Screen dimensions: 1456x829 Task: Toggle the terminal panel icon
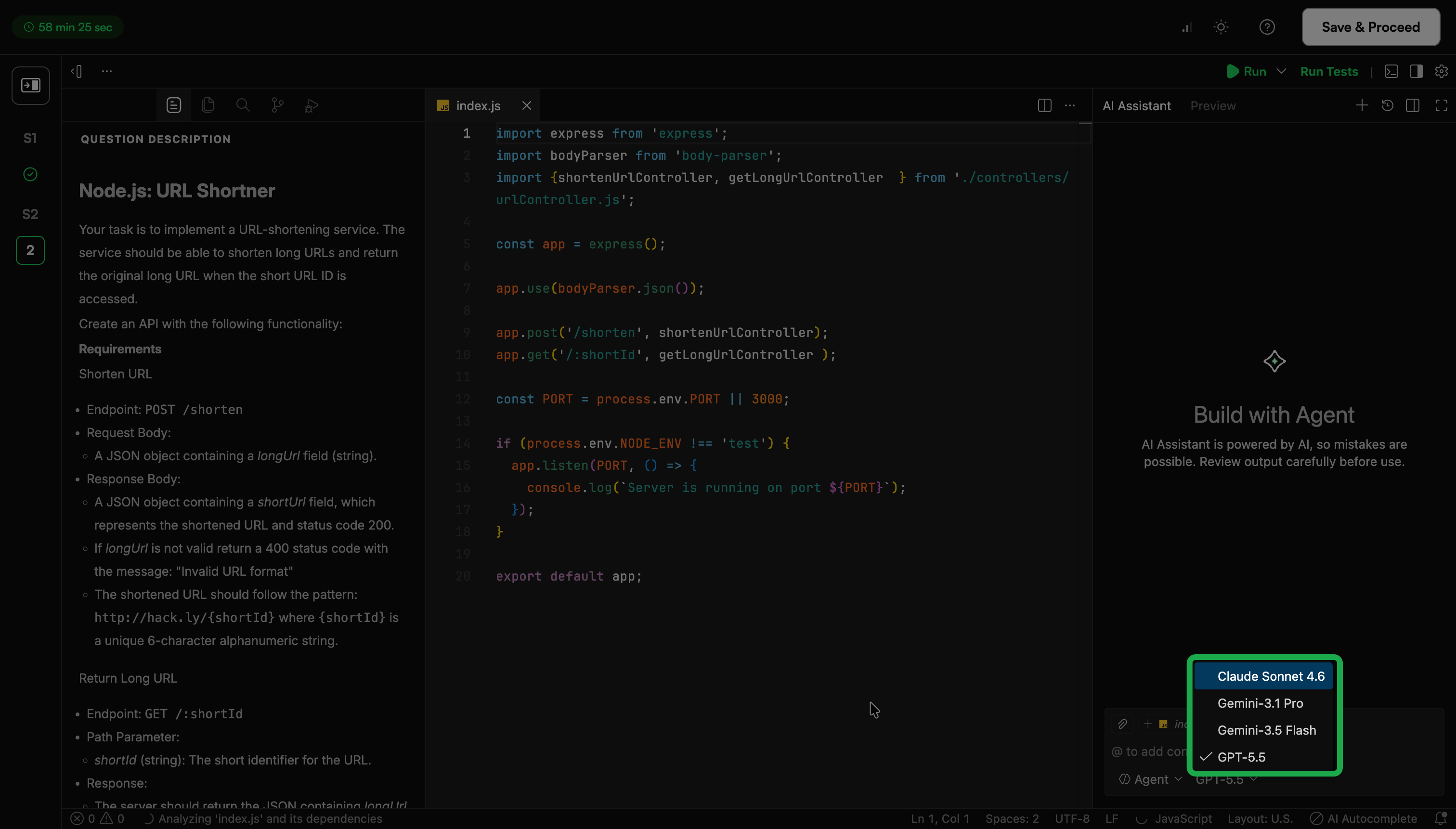(1391, 71)
